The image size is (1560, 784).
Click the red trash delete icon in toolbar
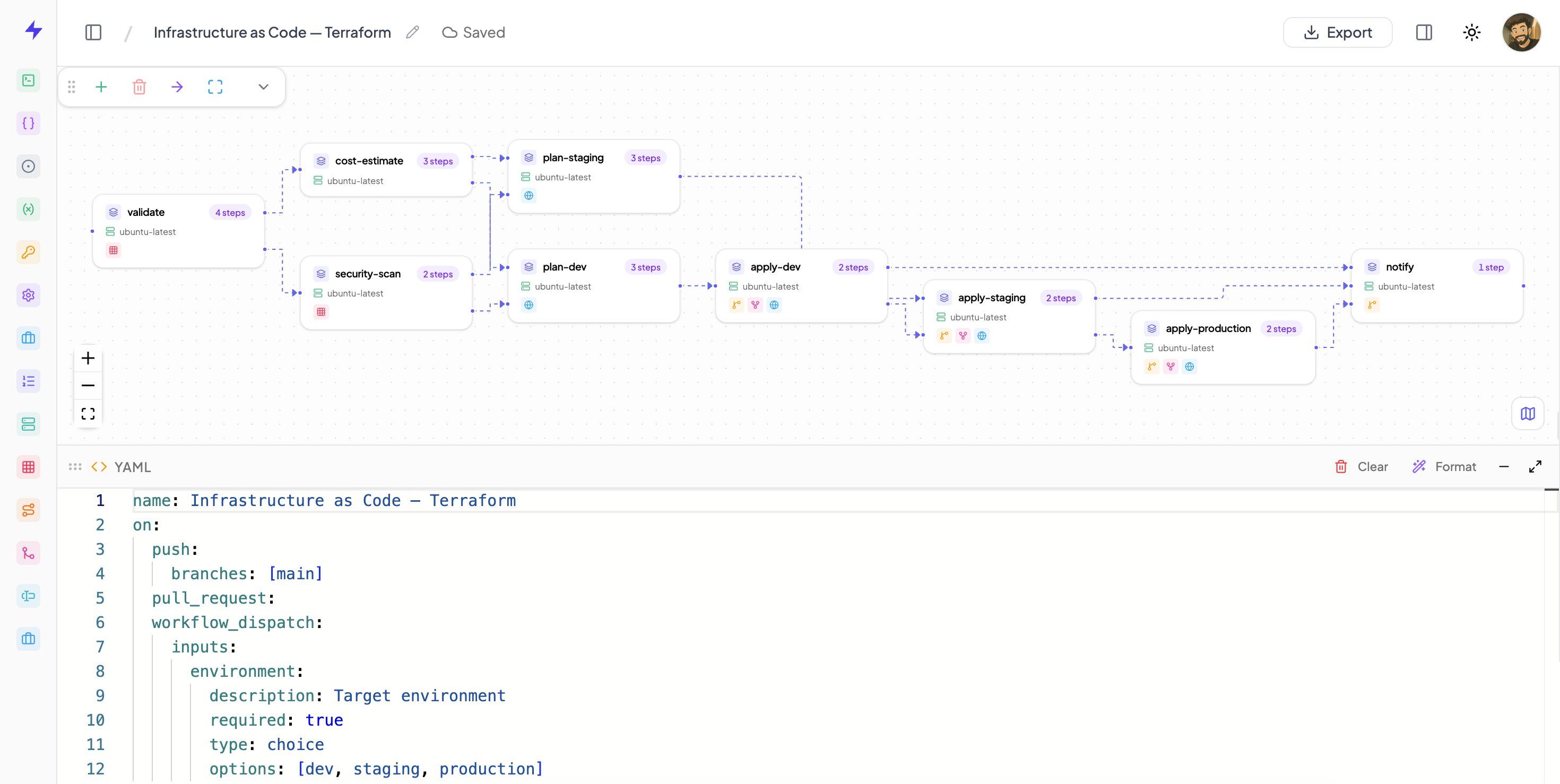(139, 87)
